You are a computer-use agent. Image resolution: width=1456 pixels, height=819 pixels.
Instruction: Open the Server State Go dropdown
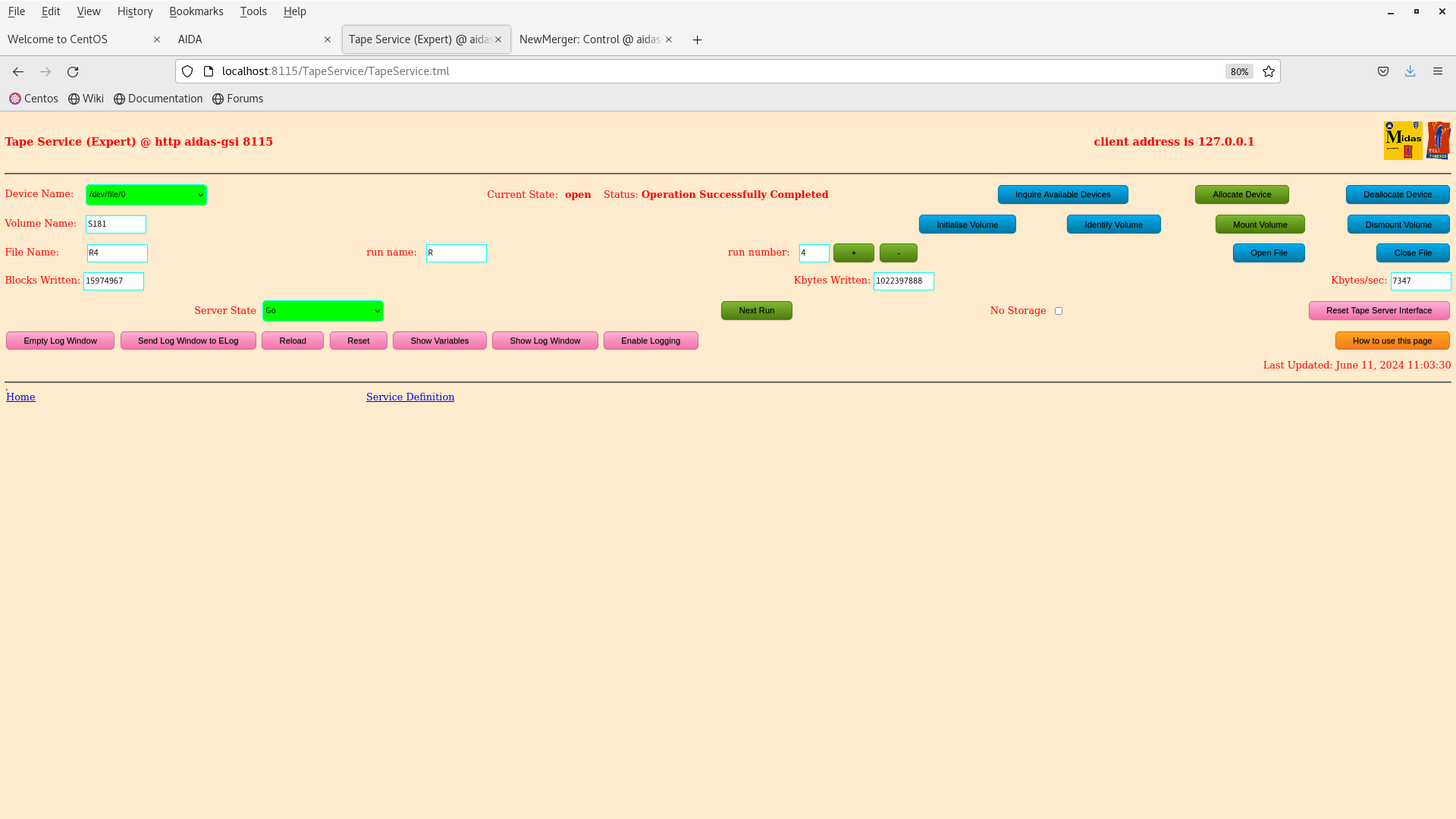pos(322,311)
